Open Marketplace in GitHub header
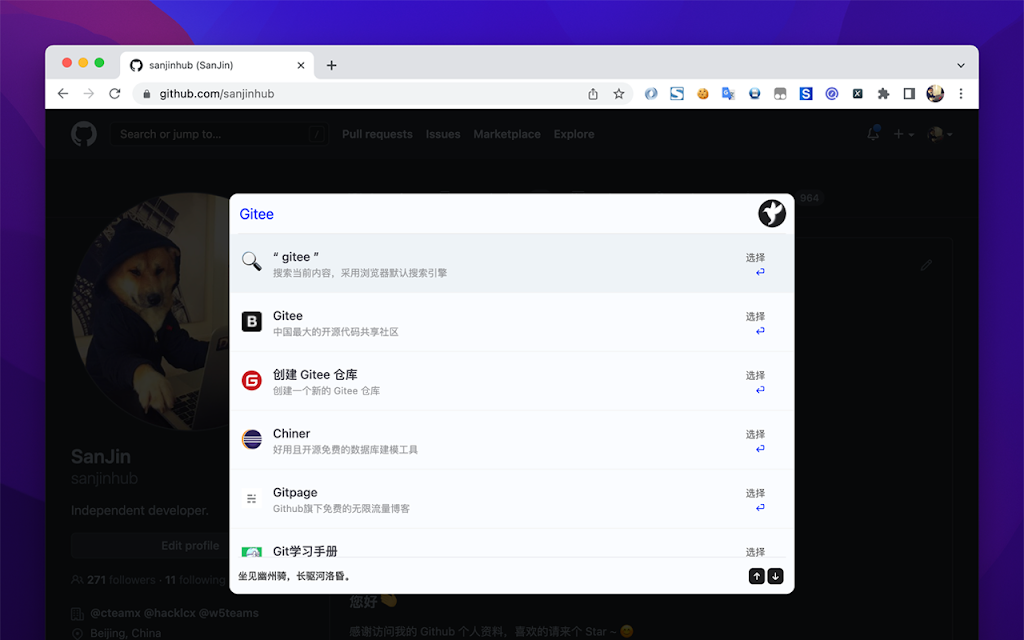The width and height of the screenshot is (1024, 640). (x=507, y=134)
